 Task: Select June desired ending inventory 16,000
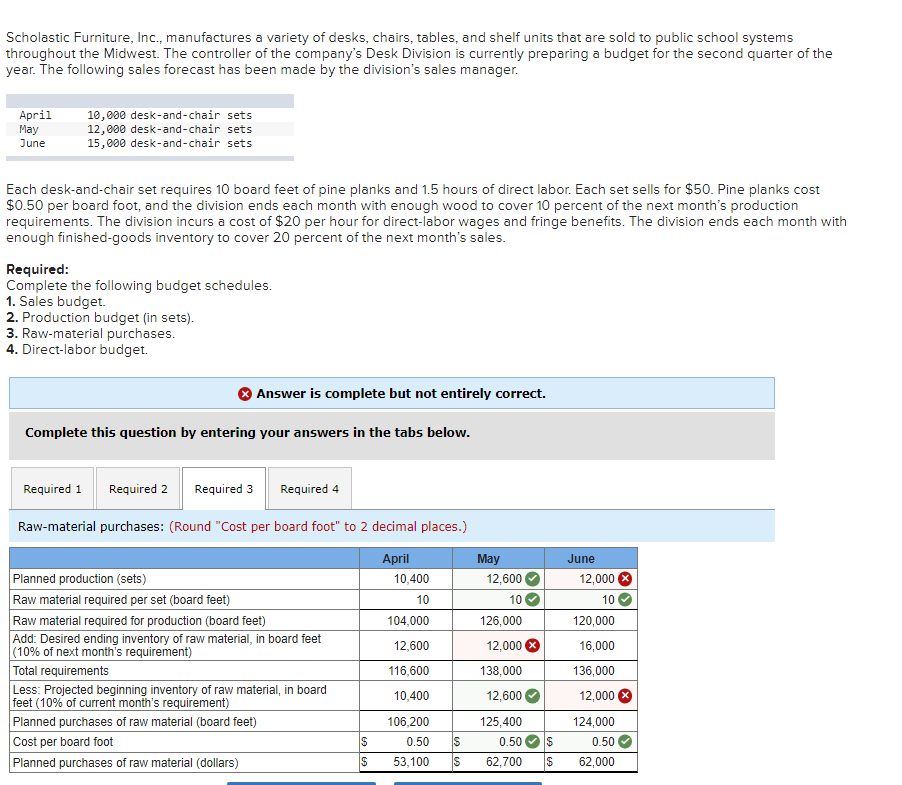pyautogui.click(x=597, y=646)
